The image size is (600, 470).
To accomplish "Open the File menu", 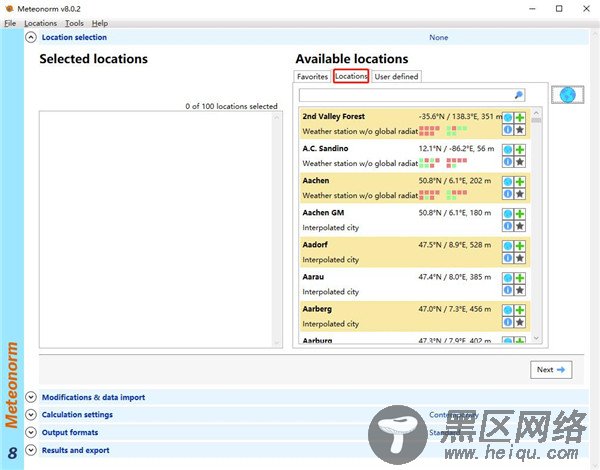I will click(10, 23).
